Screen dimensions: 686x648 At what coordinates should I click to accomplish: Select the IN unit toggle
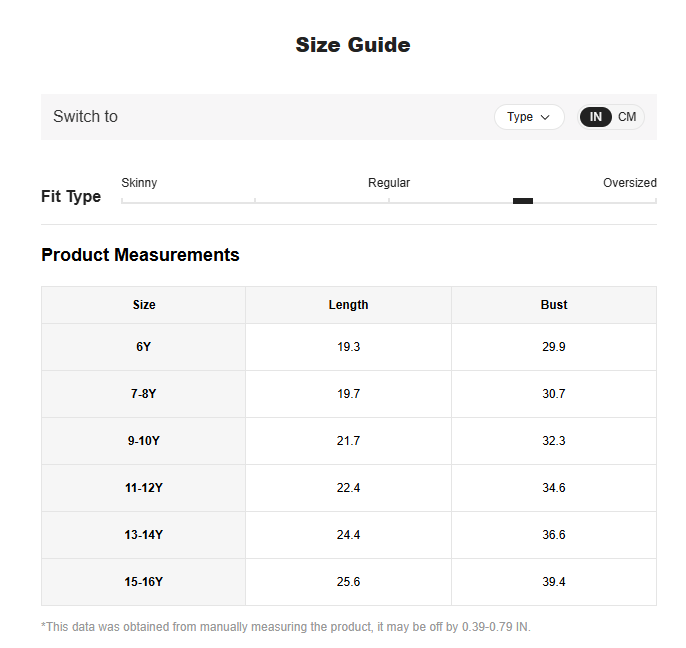pos(595,117)
